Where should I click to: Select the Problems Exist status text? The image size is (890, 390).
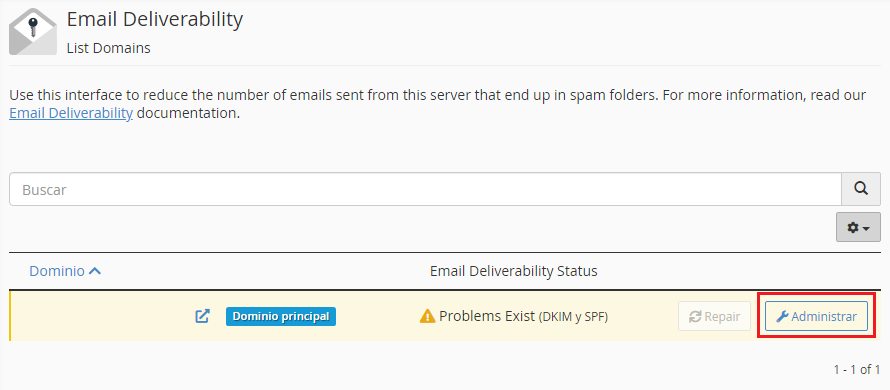pos(487,316)
